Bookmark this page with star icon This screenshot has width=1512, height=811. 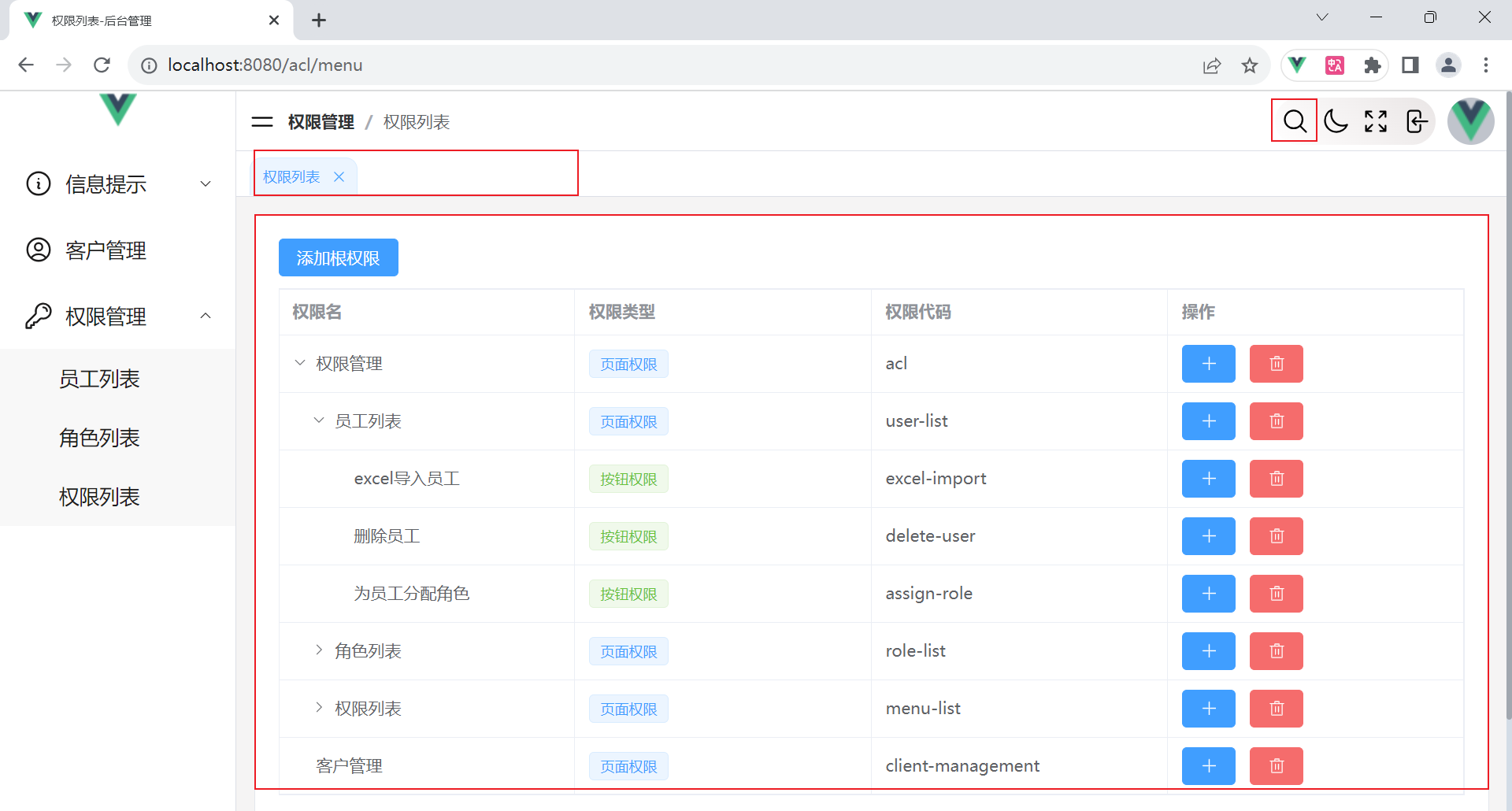[x=1250, y=65]
